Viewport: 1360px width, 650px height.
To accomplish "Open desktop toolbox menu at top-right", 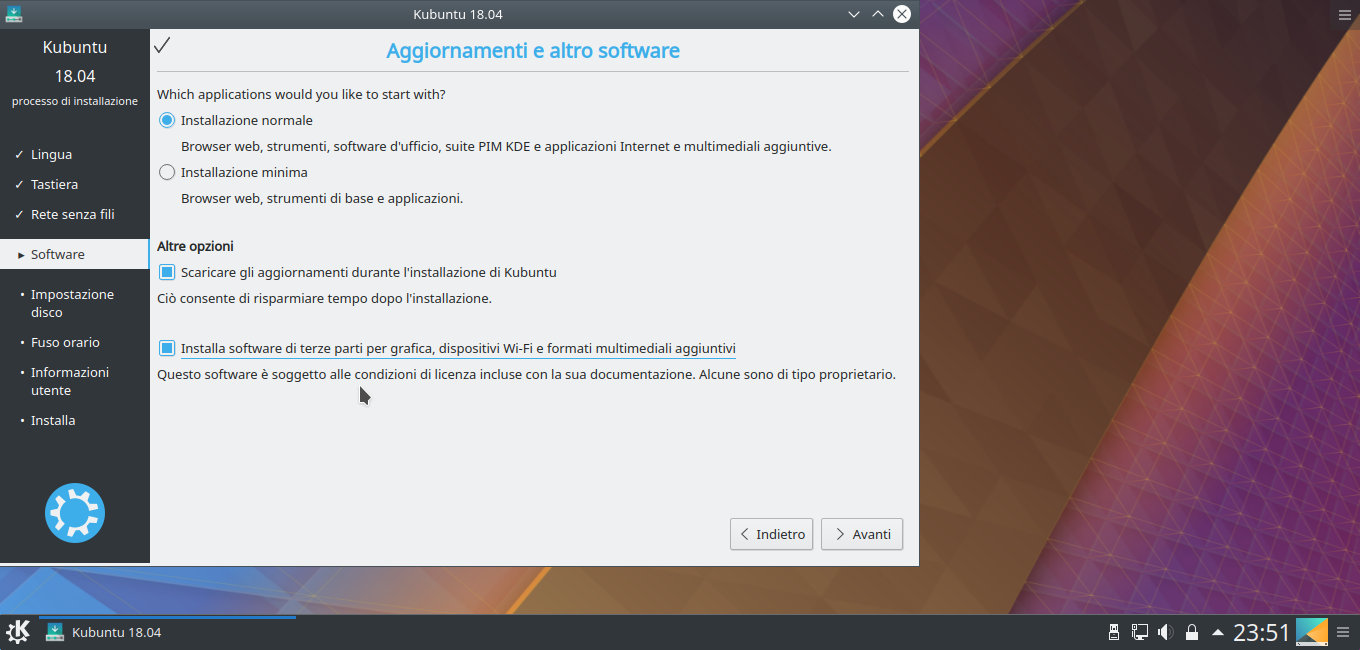I will pyautogui.click(x=1344, y=14).
